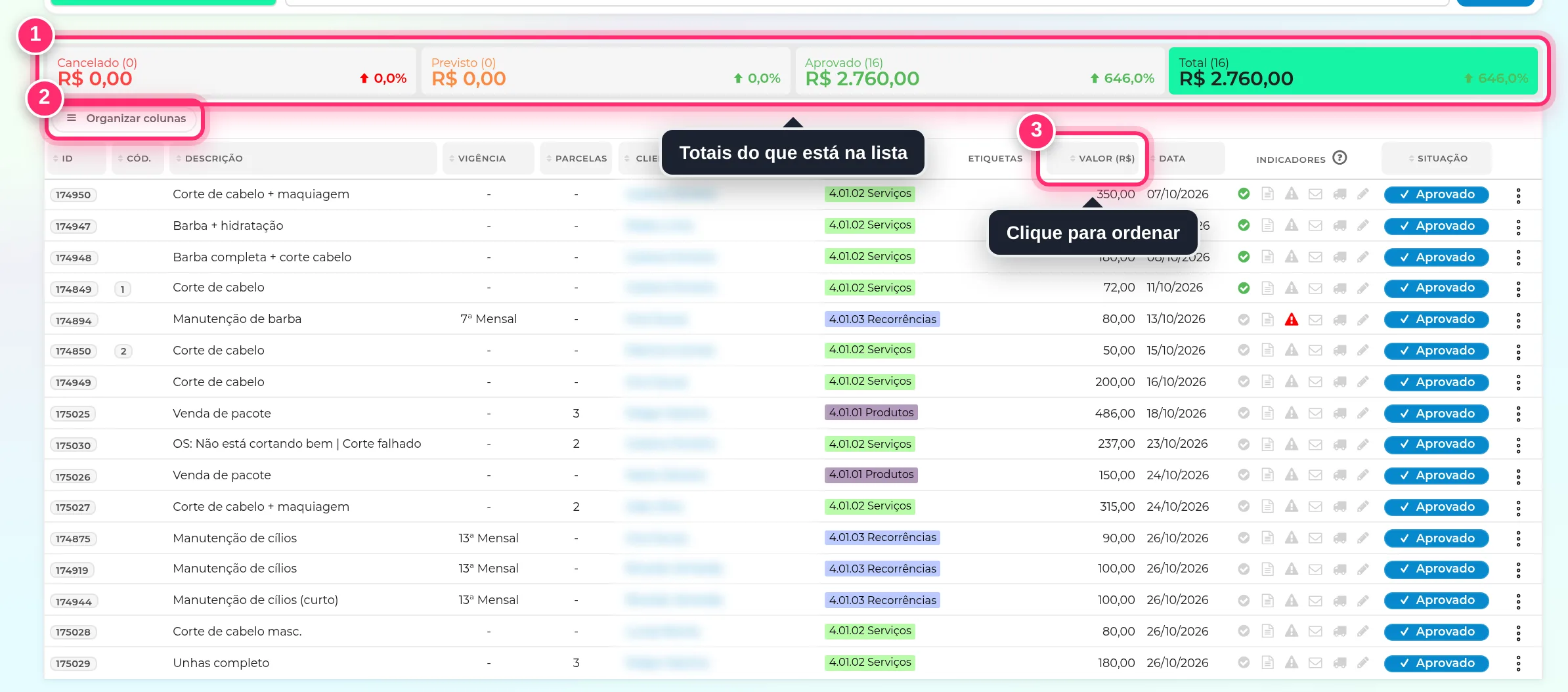The height and width of the screenshot is (692, 1568).
Task: Click the ETIQUETAS column header
Action: [995, 158]
